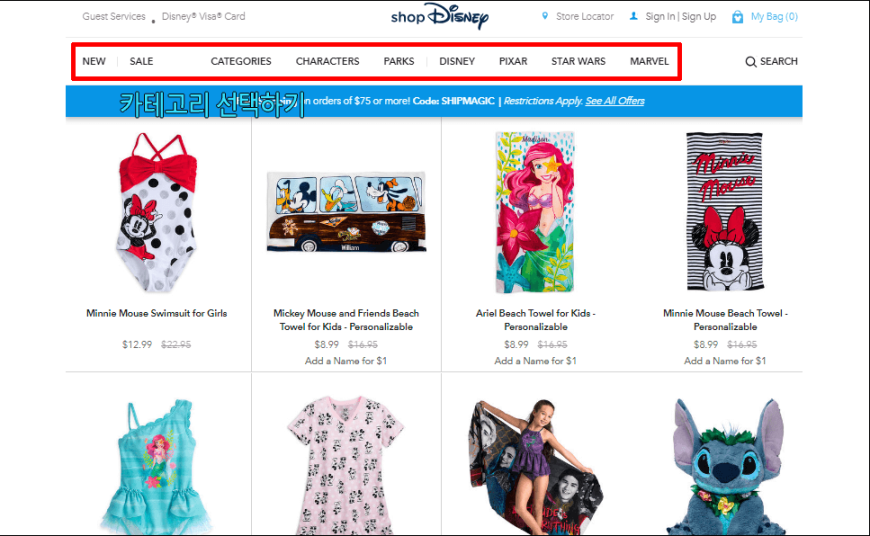This screenshot has width=870, height=536.
Task: Click Ariel Beach Towel for Kids title
Action: coord(535,320)
